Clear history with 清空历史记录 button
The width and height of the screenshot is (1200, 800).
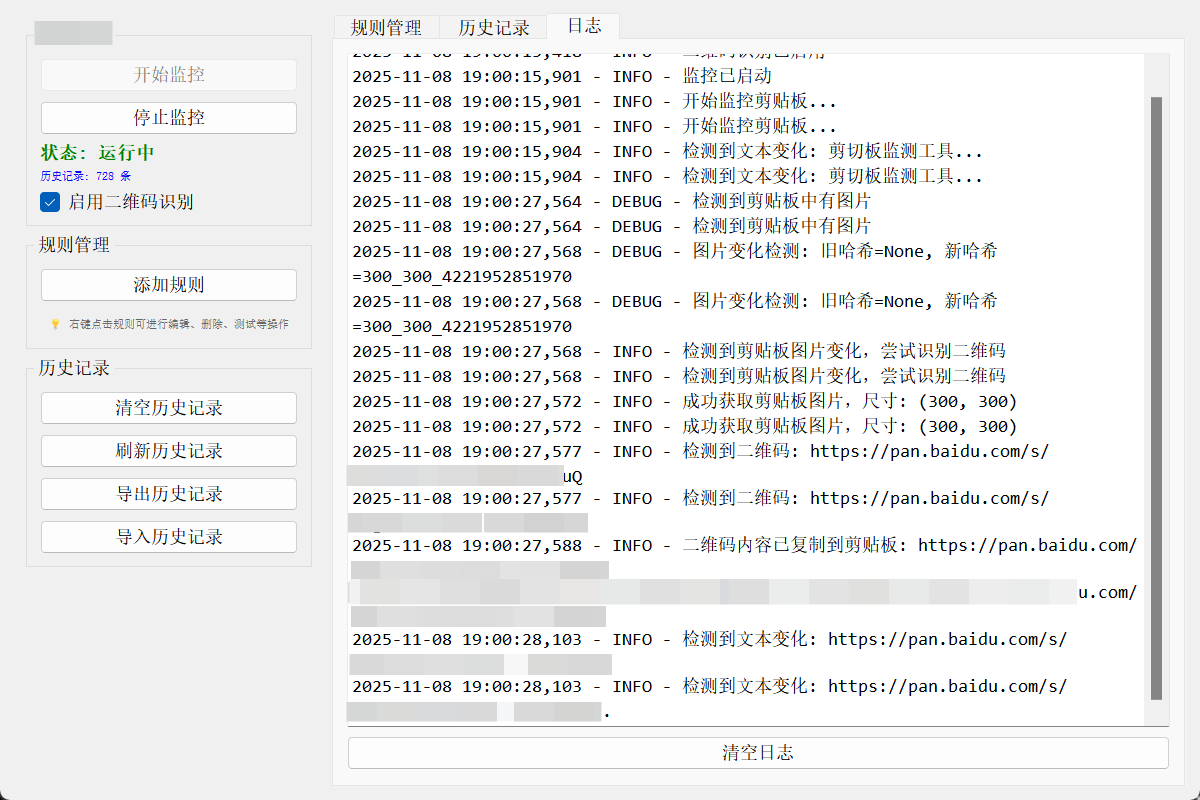tap(169, 408)
